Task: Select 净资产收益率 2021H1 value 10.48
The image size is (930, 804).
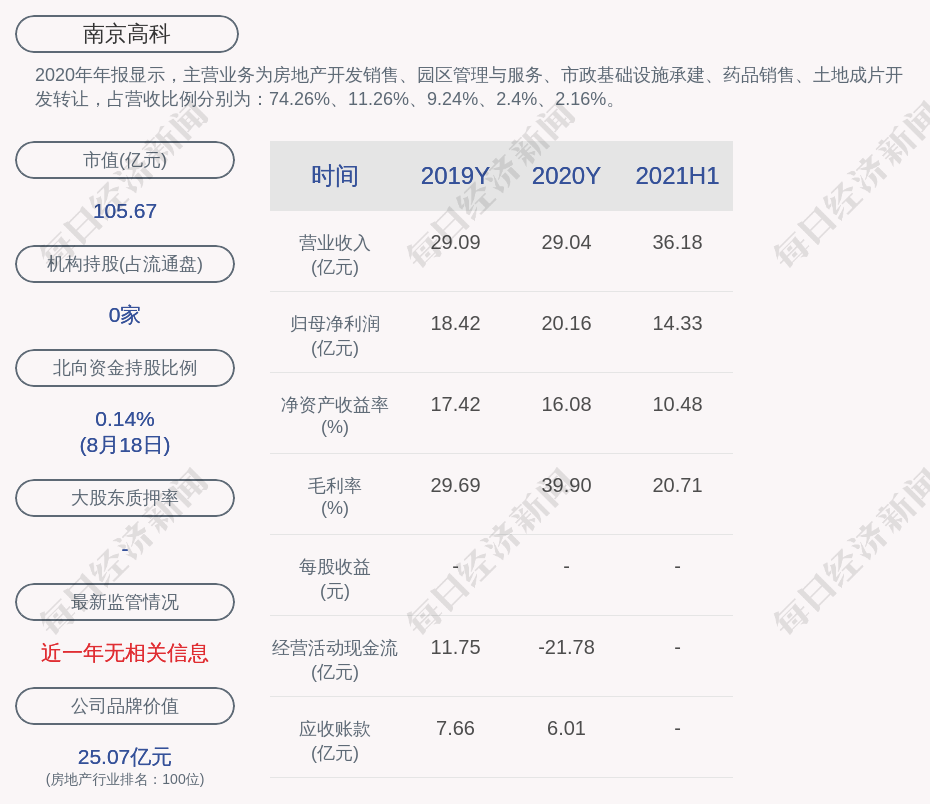Action: [677, 404]
